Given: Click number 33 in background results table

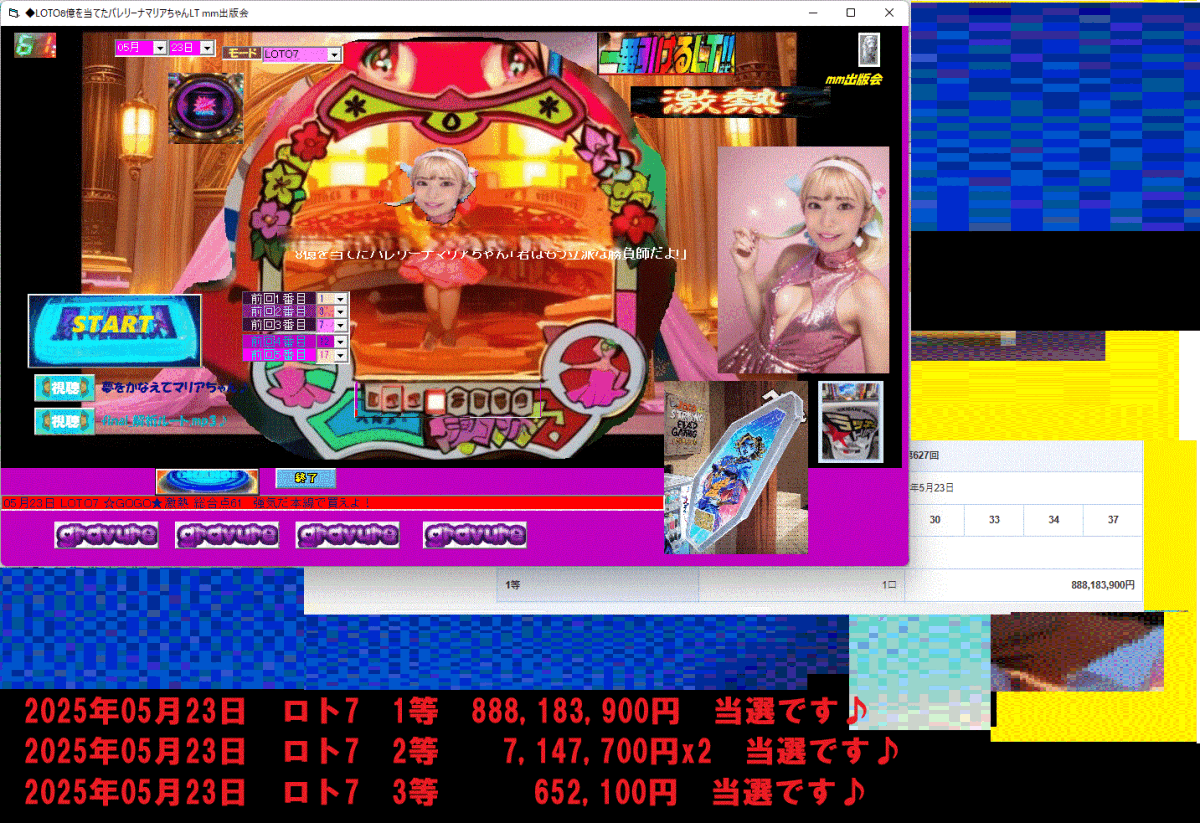Looking at the screenshot, I should tap(995, 520).
